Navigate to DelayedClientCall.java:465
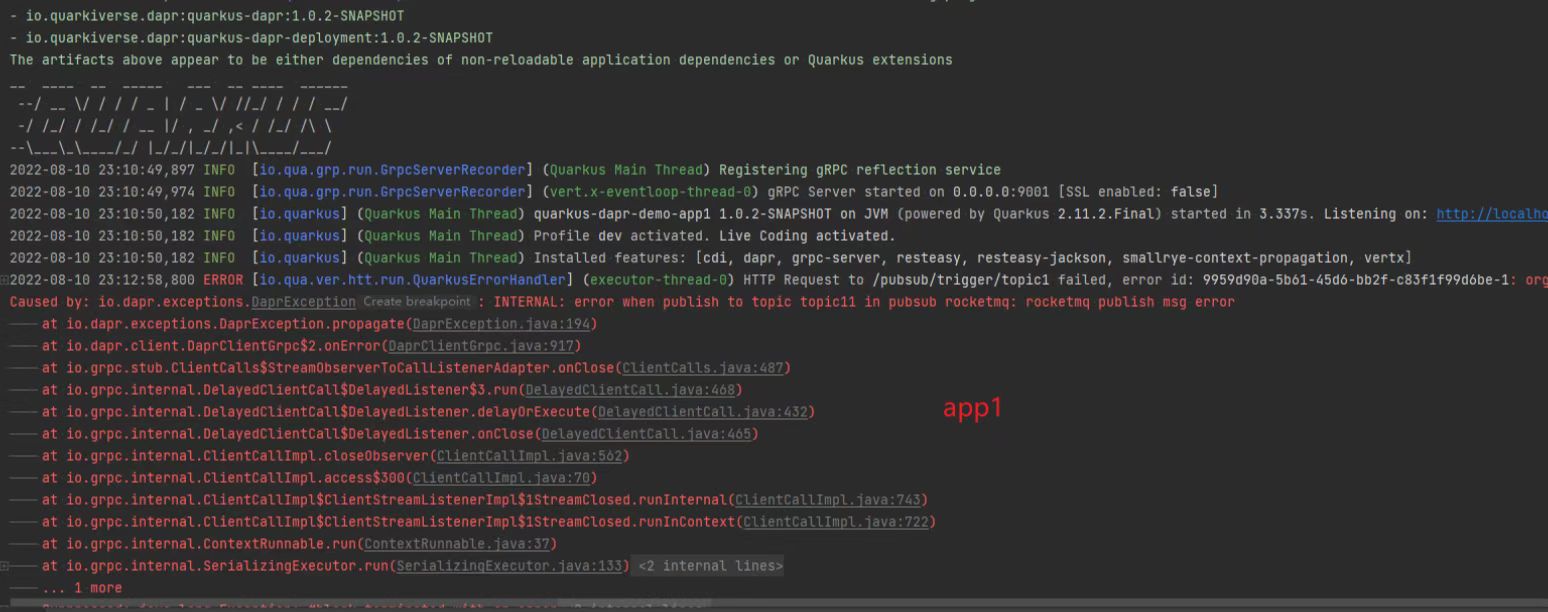 click(646, 434)
